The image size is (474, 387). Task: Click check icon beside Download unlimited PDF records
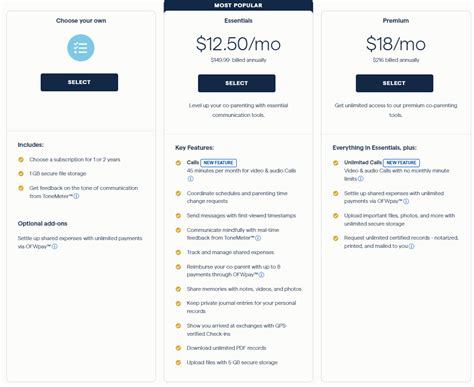coord(178,348)
